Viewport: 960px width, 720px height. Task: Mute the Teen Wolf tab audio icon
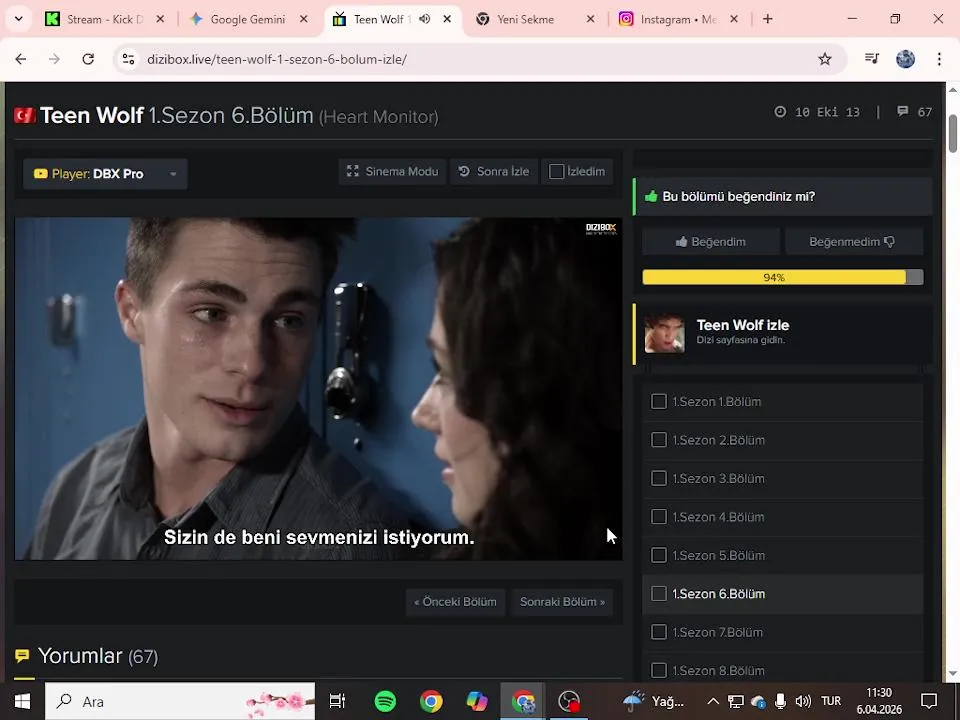425,19
